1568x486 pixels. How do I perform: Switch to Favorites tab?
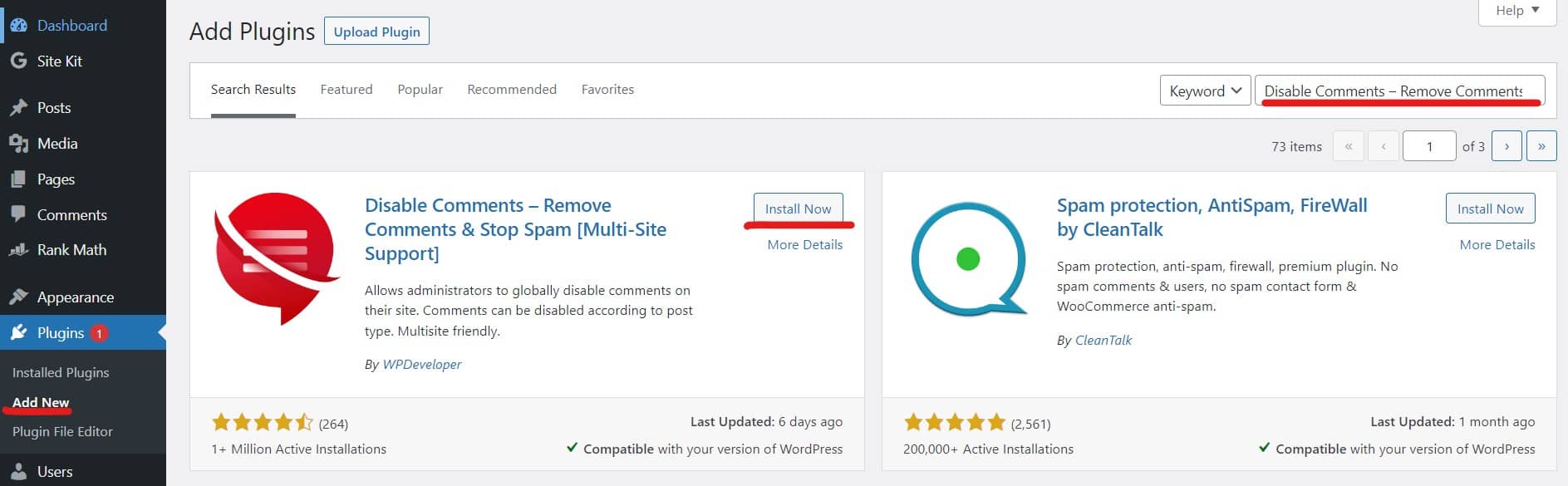coord(607,90)
